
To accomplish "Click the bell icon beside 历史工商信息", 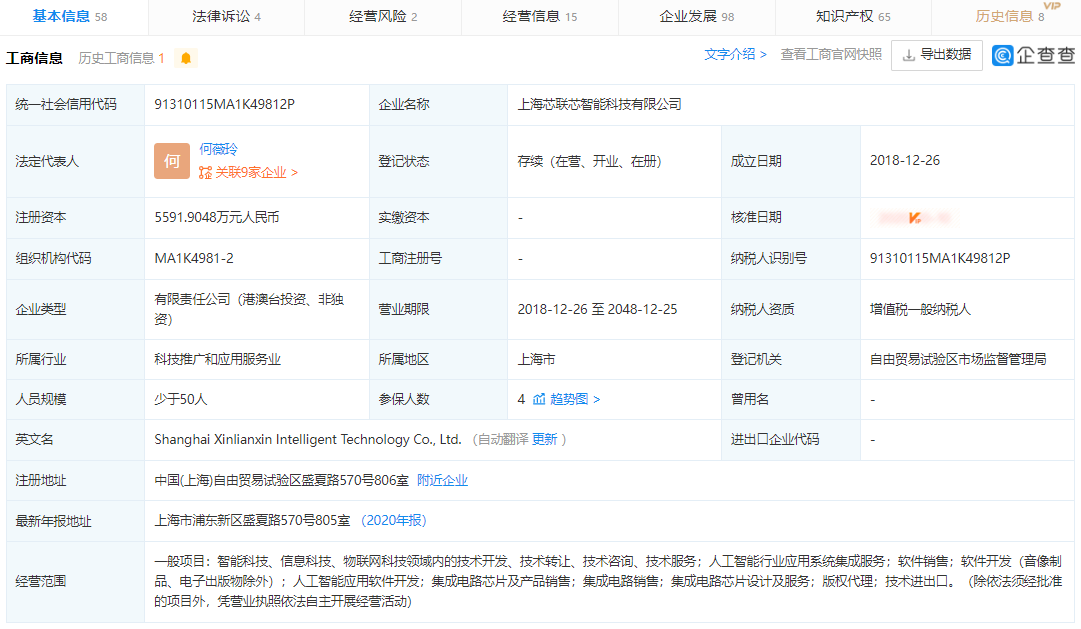I will 186,57.
